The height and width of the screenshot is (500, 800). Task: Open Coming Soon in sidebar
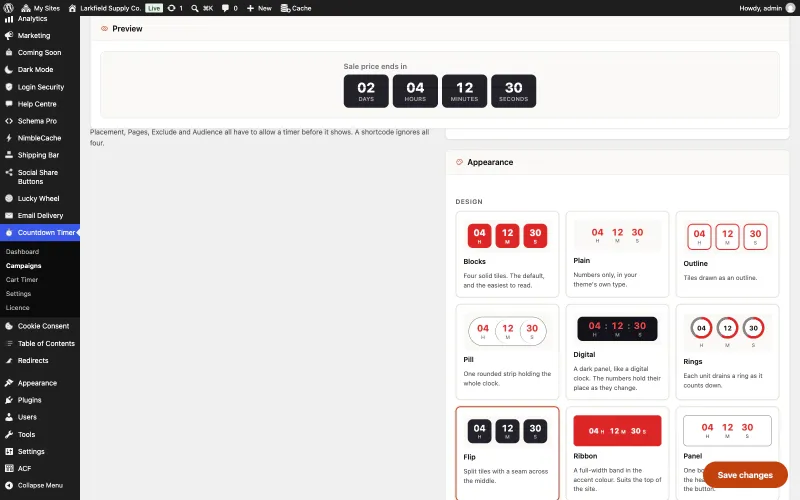pos(40,53)
